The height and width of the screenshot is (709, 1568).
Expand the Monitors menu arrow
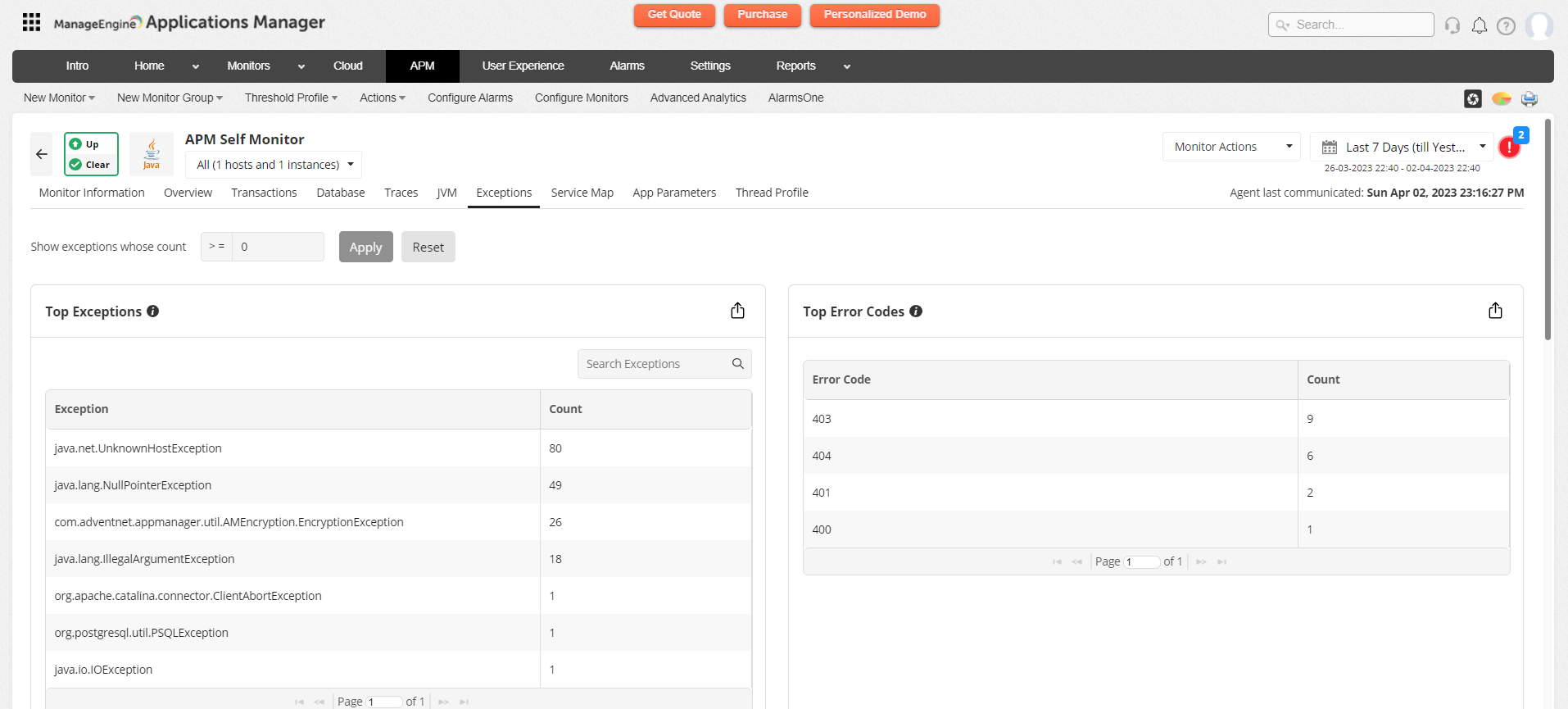pos(301,67)
